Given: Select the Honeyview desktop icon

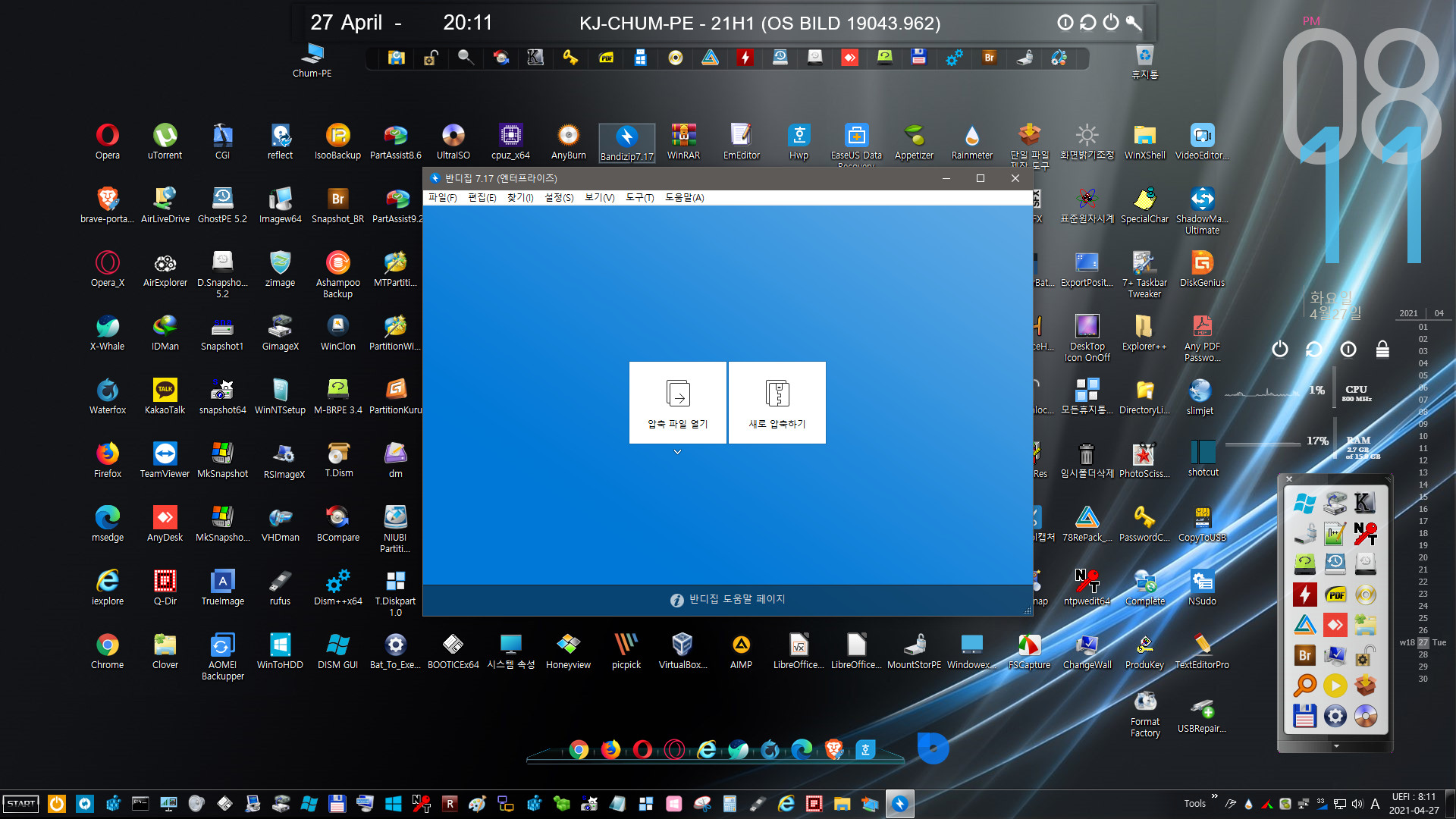Looking at the screenshot, I should [568, 651].
